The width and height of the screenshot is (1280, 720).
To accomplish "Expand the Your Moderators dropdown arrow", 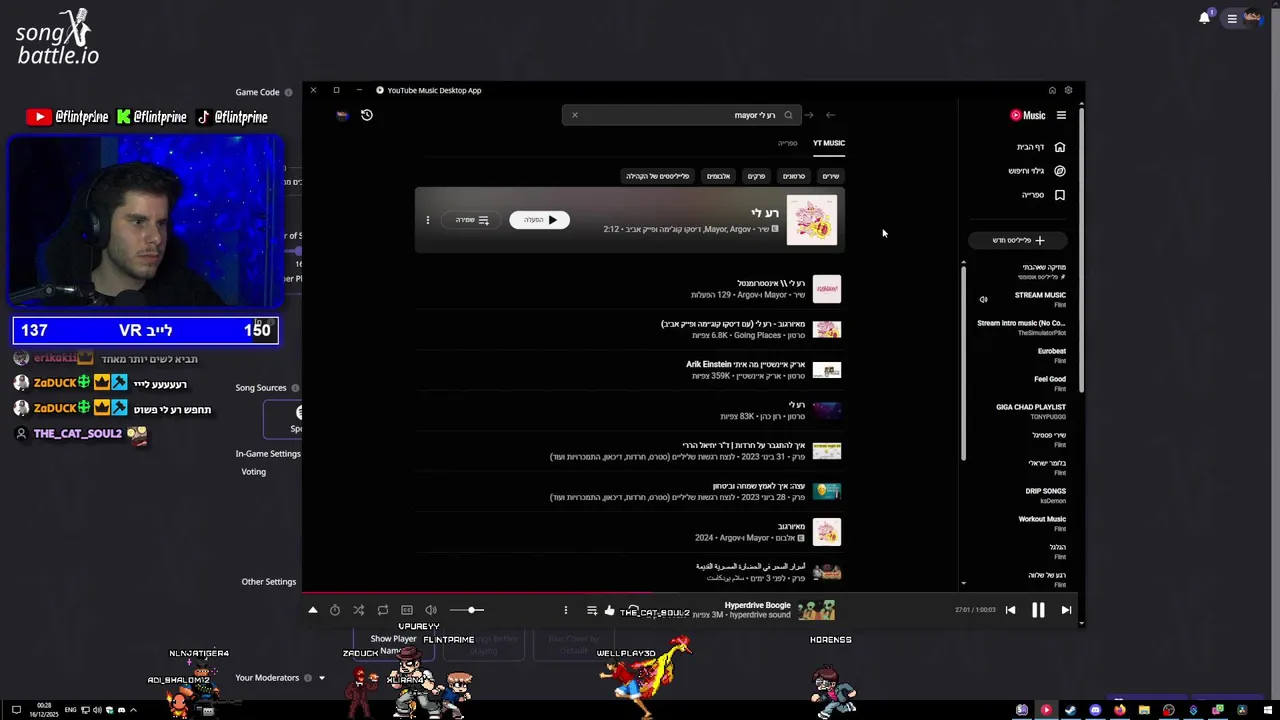I will pyautogui.click(x=321, y=678).
